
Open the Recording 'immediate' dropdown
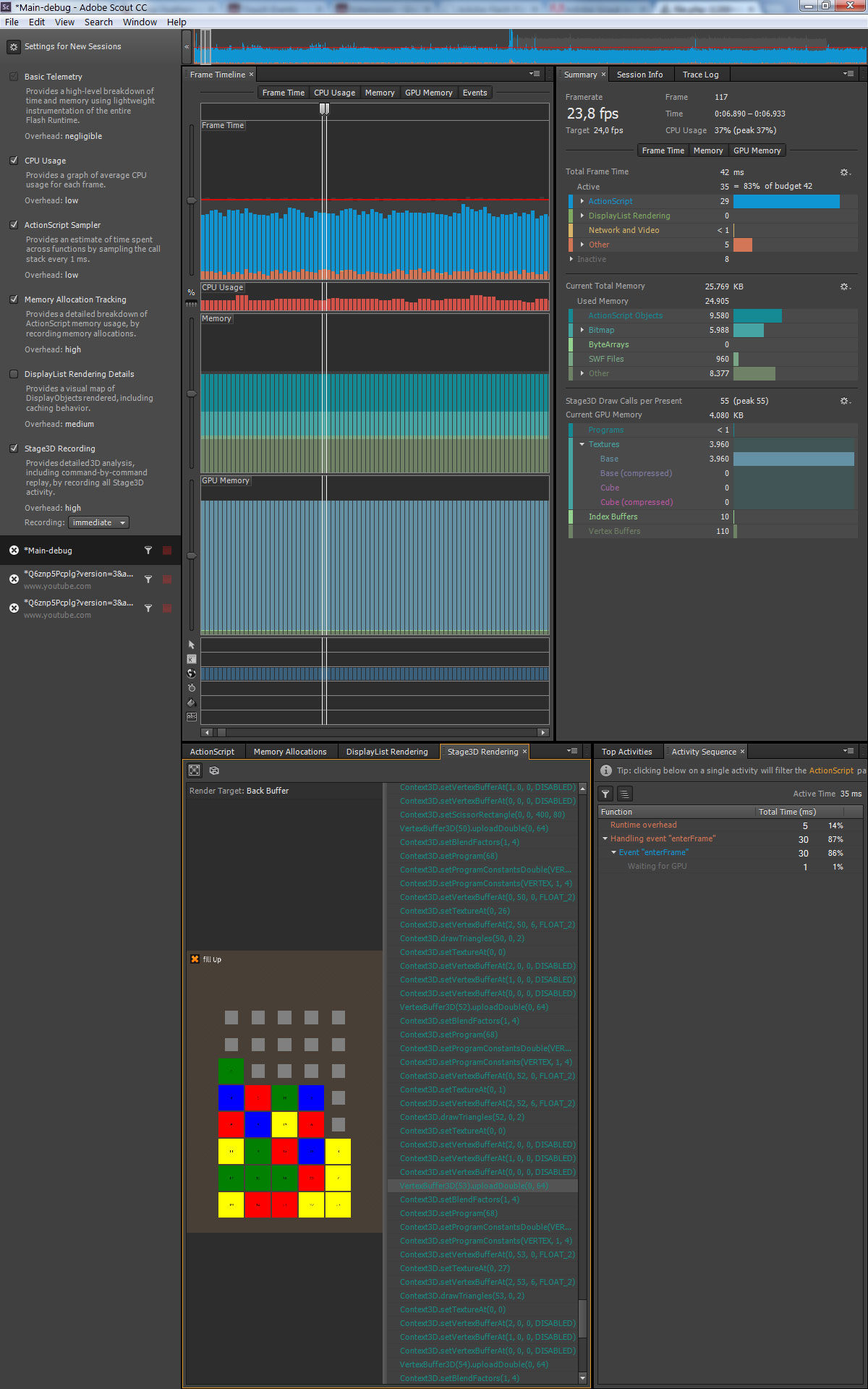coord(98,523)
